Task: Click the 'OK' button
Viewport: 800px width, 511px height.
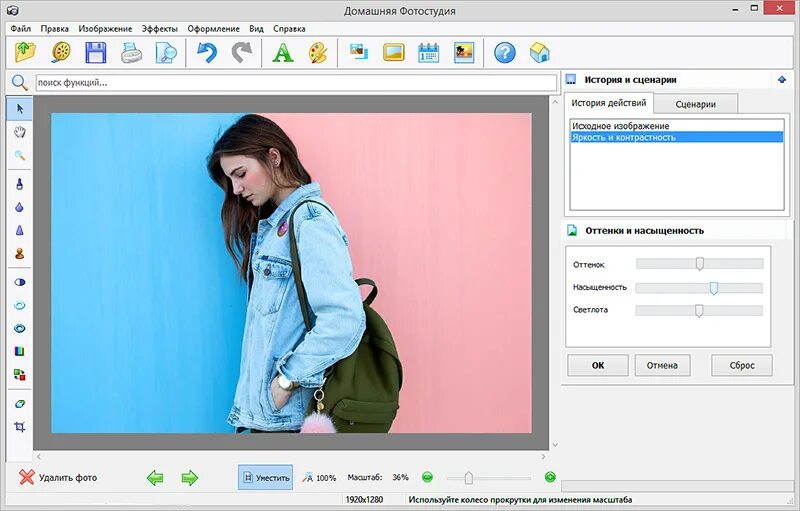Action: pyautogui.click(x=598, y=365)
